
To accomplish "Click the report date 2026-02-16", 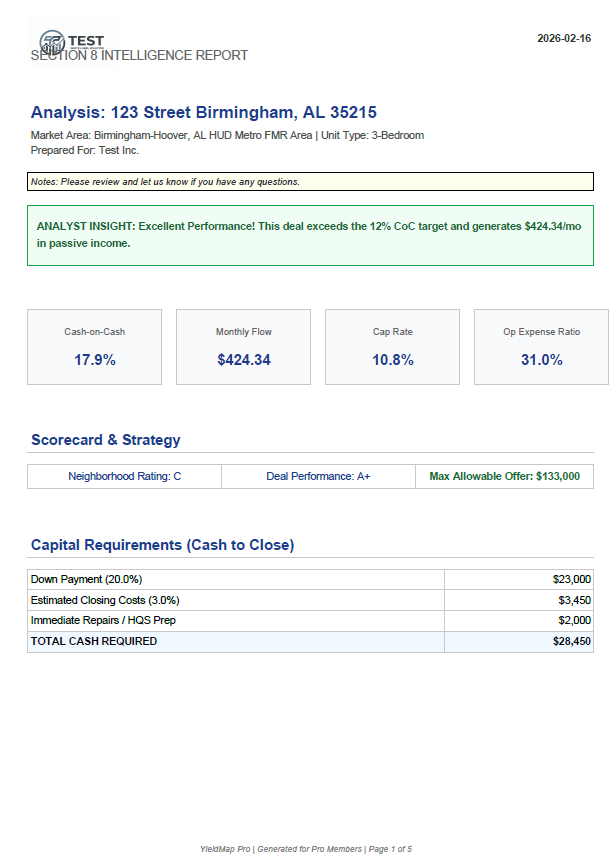I will pyautogui.click(x=564, y=38).
